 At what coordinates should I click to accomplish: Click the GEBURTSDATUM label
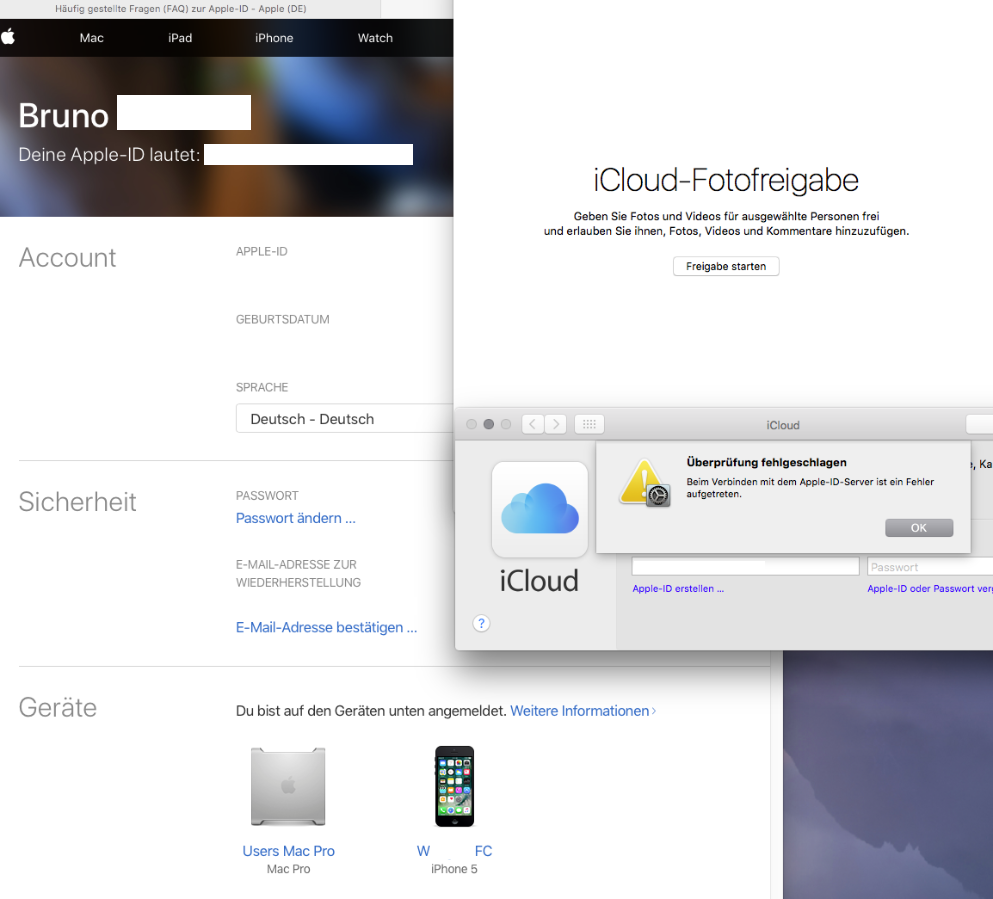pos(282,320)
